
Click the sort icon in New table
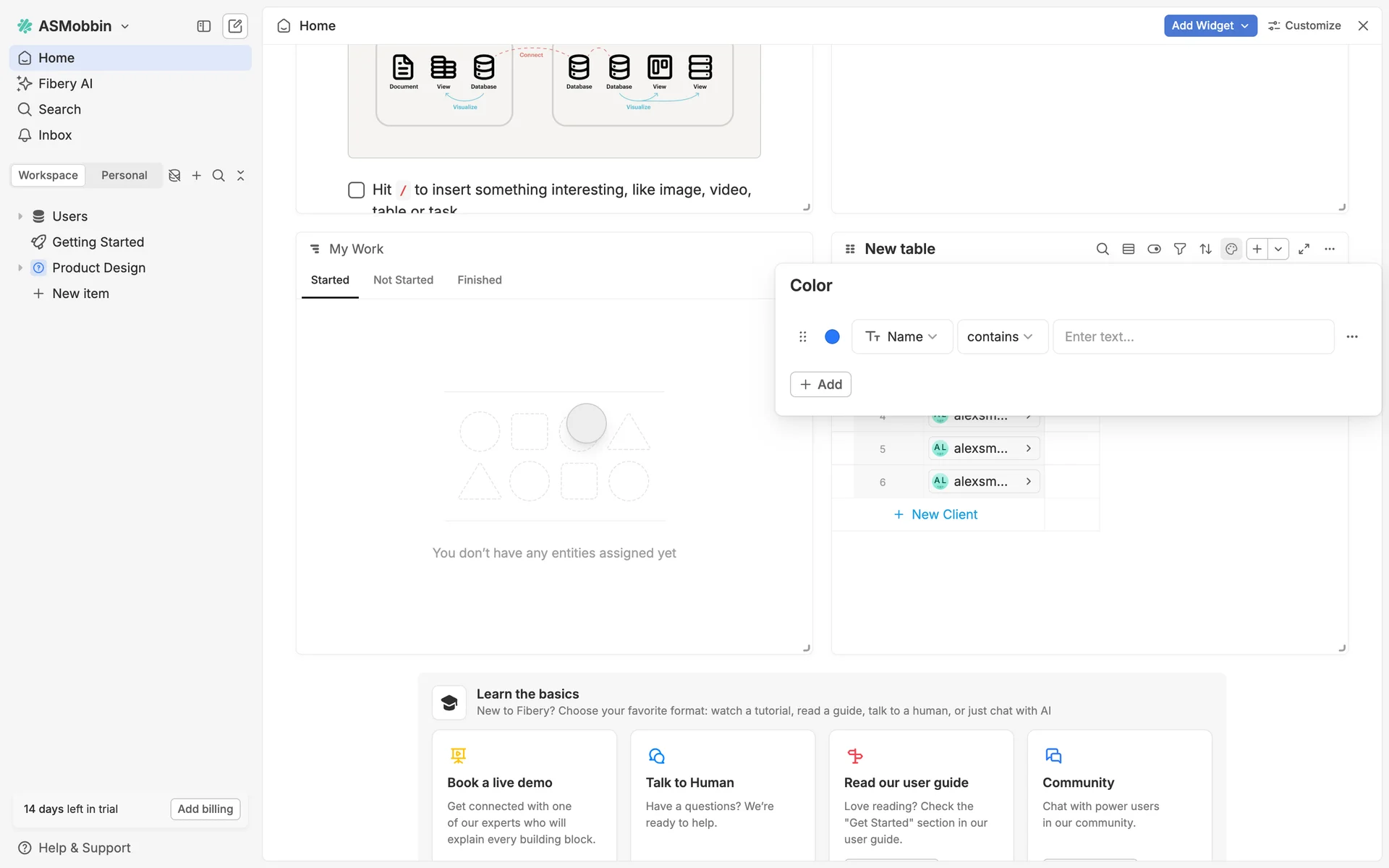(x=1205, y=249)
